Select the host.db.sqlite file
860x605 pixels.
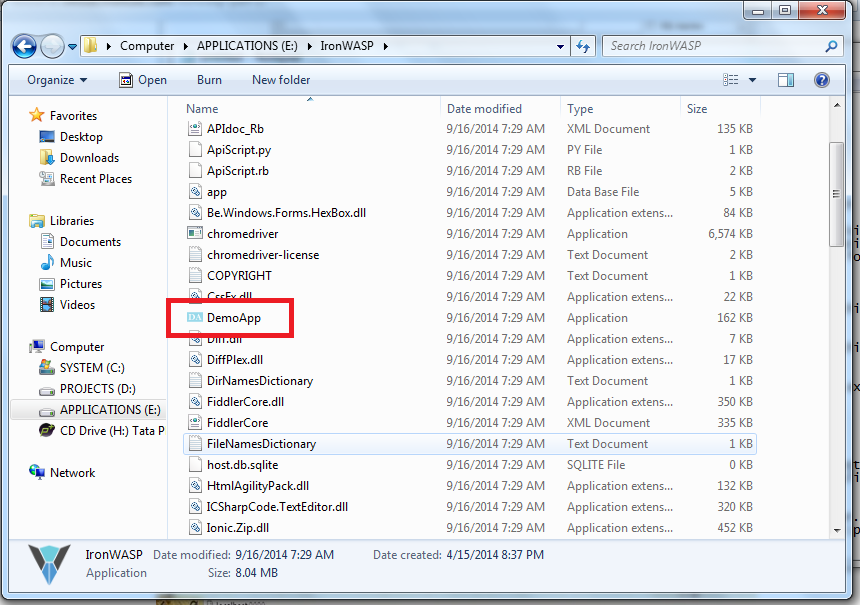pyautogui.click(x=240, y=464)
